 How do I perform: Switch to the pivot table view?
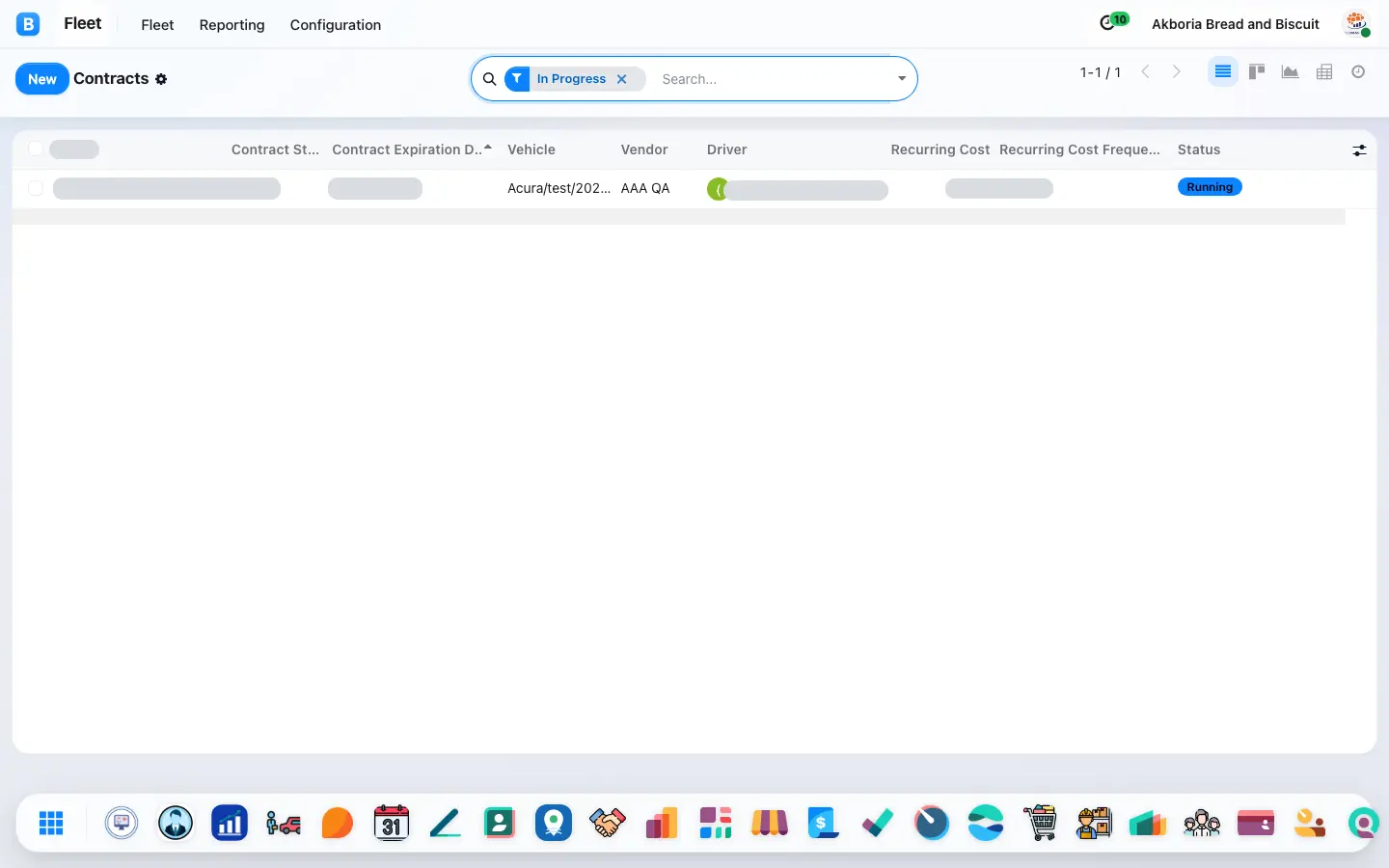tap(1324, 72)
